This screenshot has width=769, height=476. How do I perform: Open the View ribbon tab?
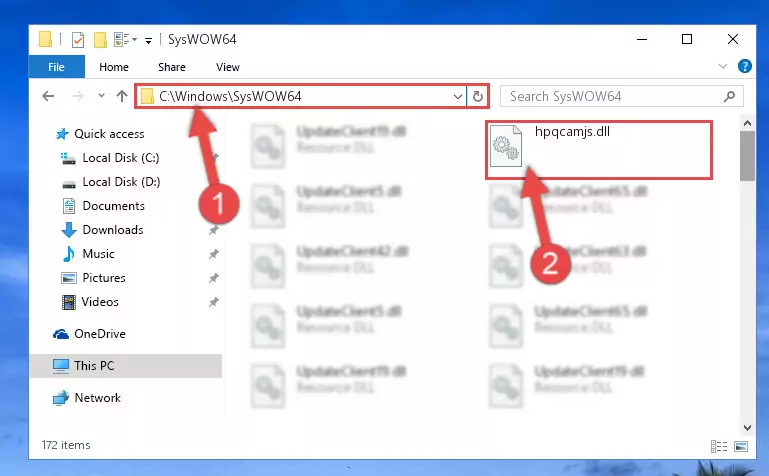coord(228,67)
